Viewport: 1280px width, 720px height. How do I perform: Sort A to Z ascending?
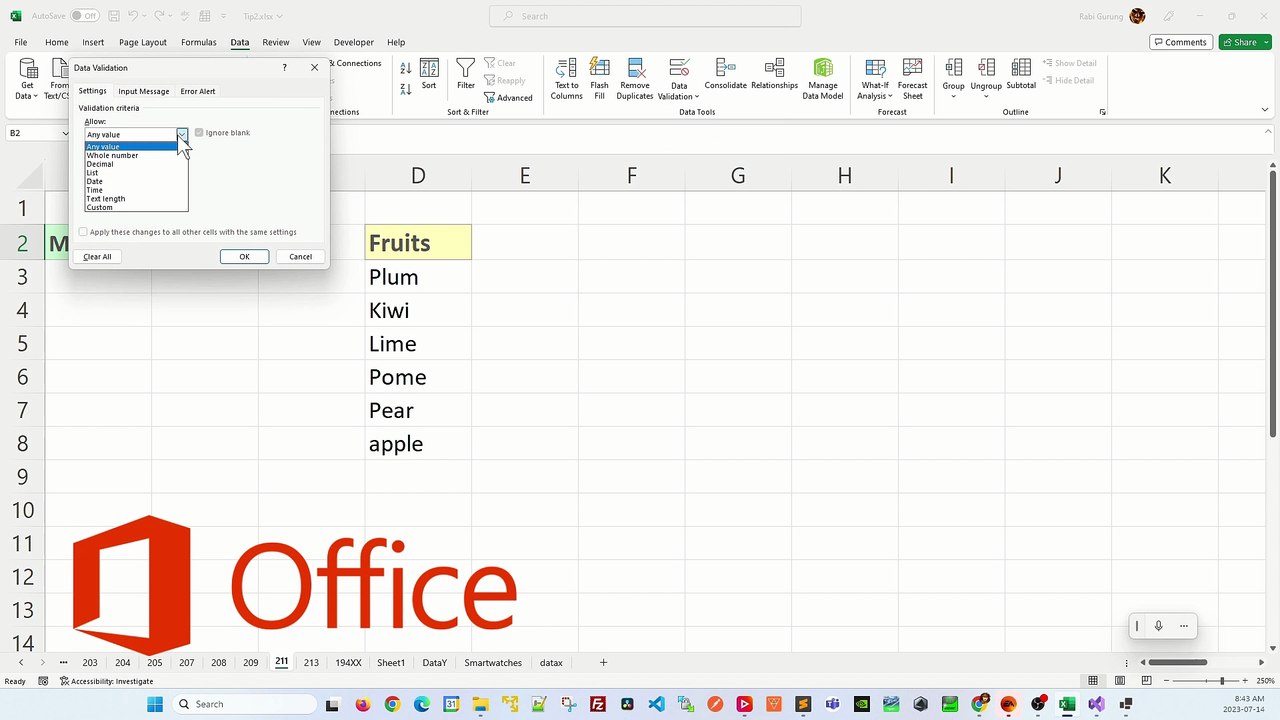pos(406,69)
